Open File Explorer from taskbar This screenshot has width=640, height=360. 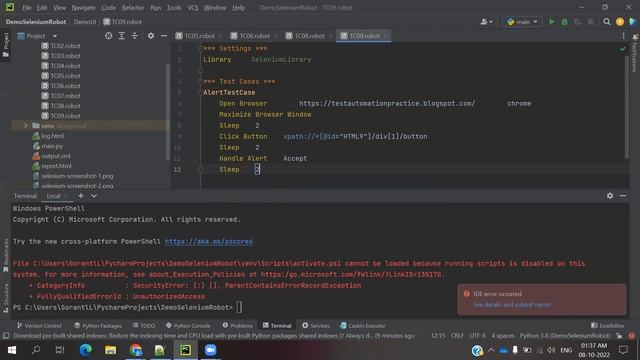click(x=111, y=350)
